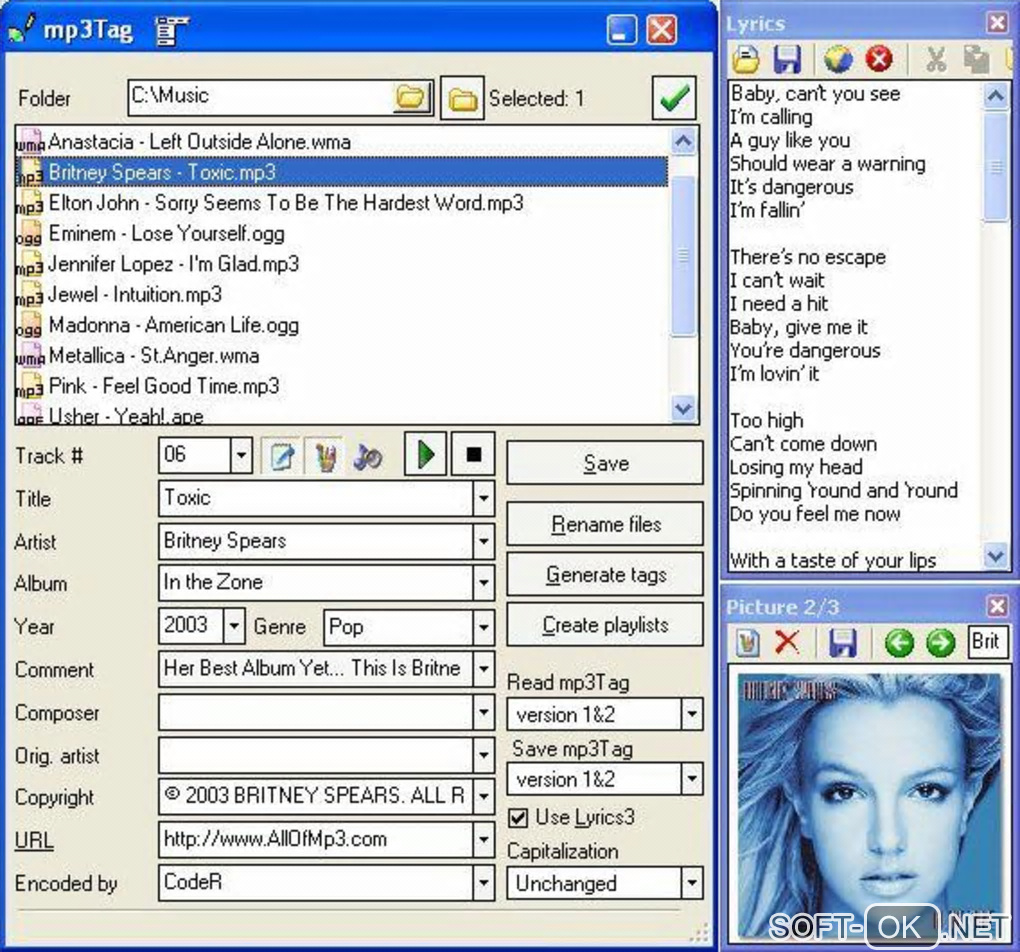Select Madonna - American Life.ogg

(x=342, y=325)
